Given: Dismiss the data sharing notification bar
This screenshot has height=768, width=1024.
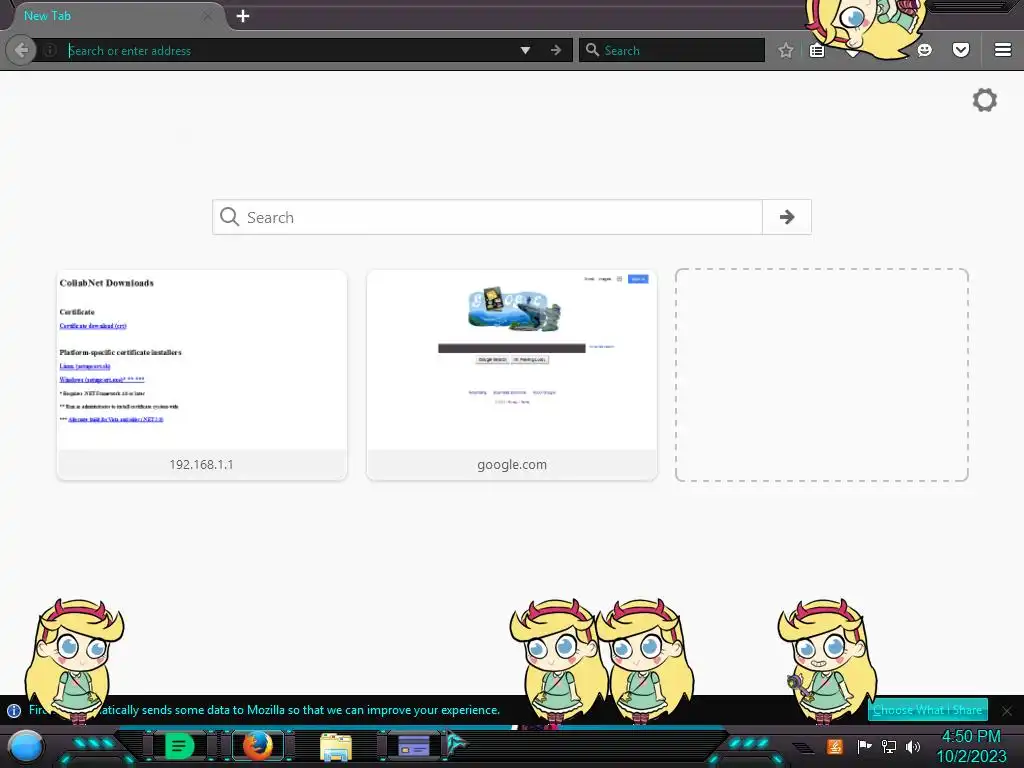Looking at the screenshot, I should point(1007,711).
